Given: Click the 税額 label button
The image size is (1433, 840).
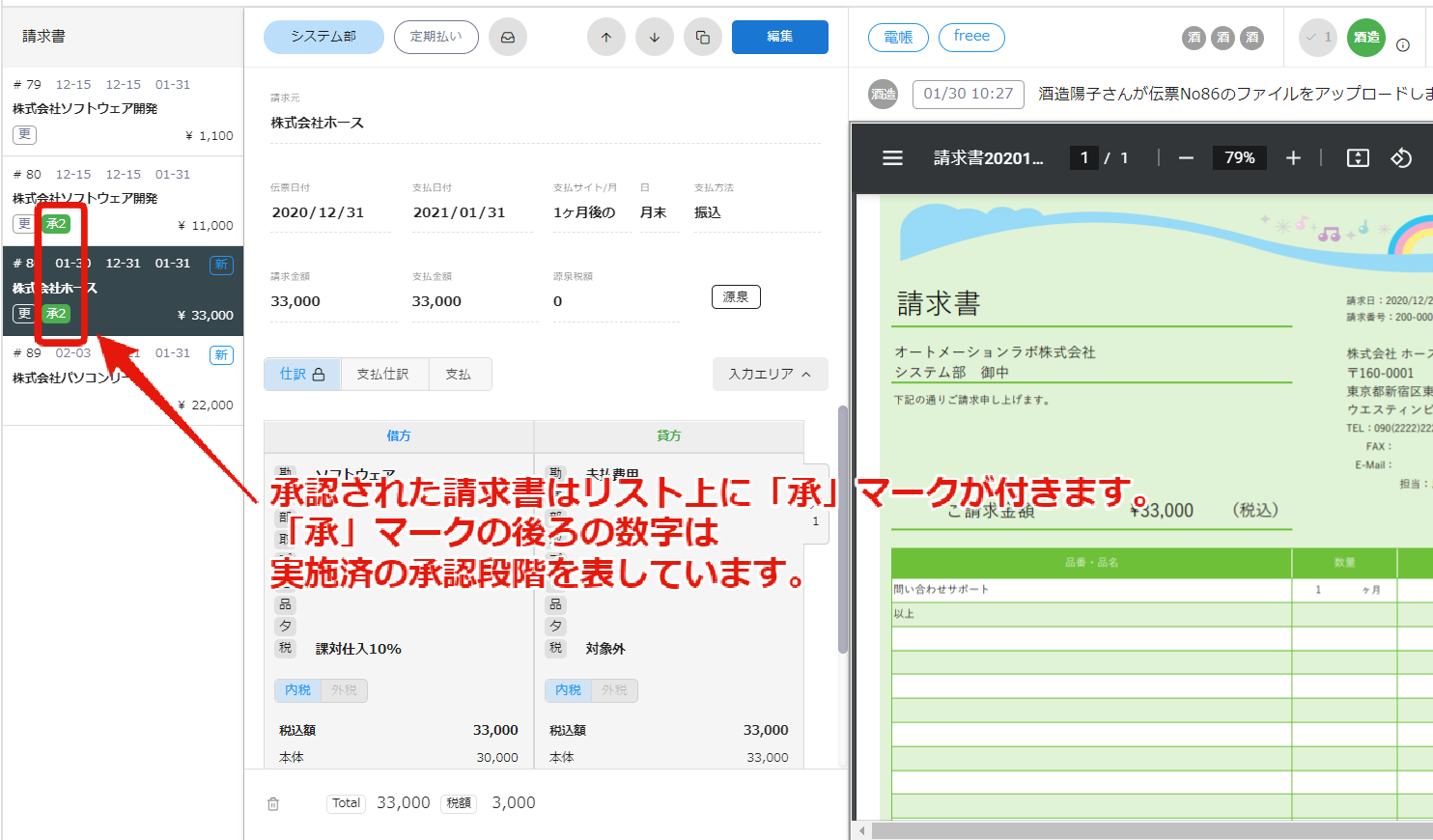Looking at the screenshot, I should (x=459, y=803).
